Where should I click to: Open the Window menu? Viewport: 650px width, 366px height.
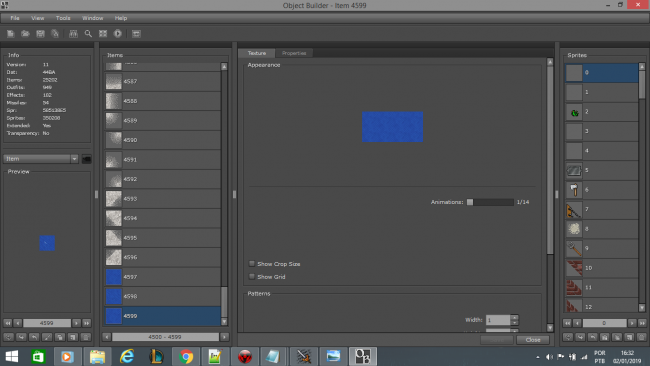[x=92, y=18]
